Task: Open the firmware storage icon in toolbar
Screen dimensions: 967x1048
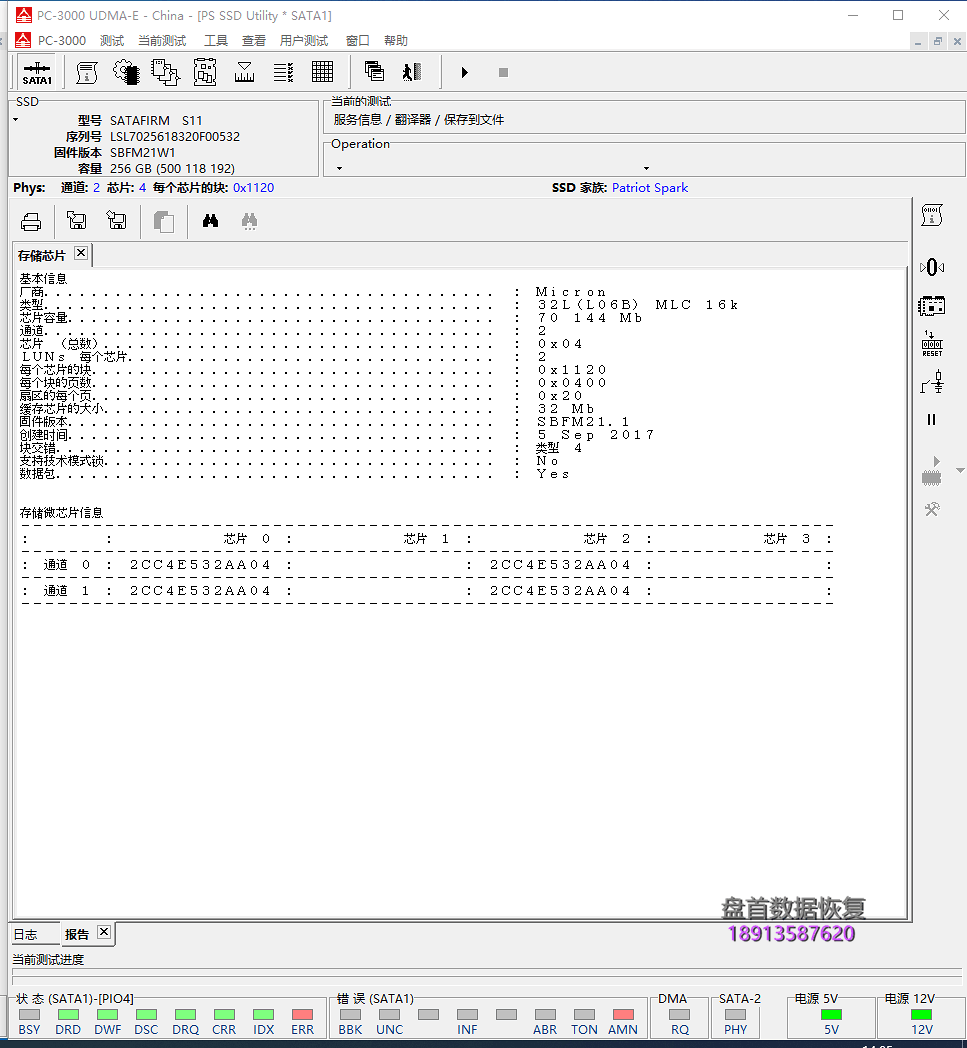Action: click(204, 72)
